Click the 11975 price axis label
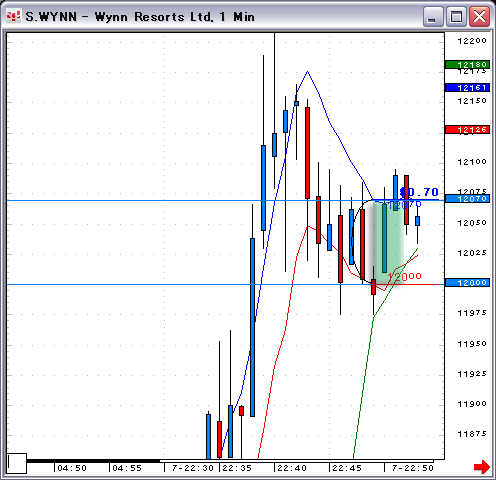Image resolution: width=496 pixels, height=480 pixels. click(x=472, y=313)
